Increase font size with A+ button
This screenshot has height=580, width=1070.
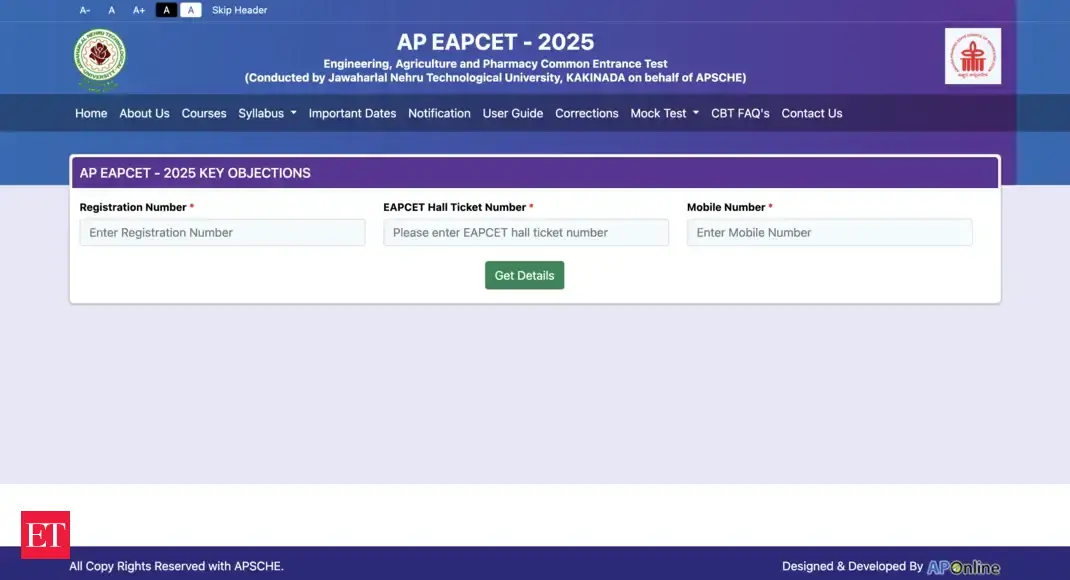point(139,10)
